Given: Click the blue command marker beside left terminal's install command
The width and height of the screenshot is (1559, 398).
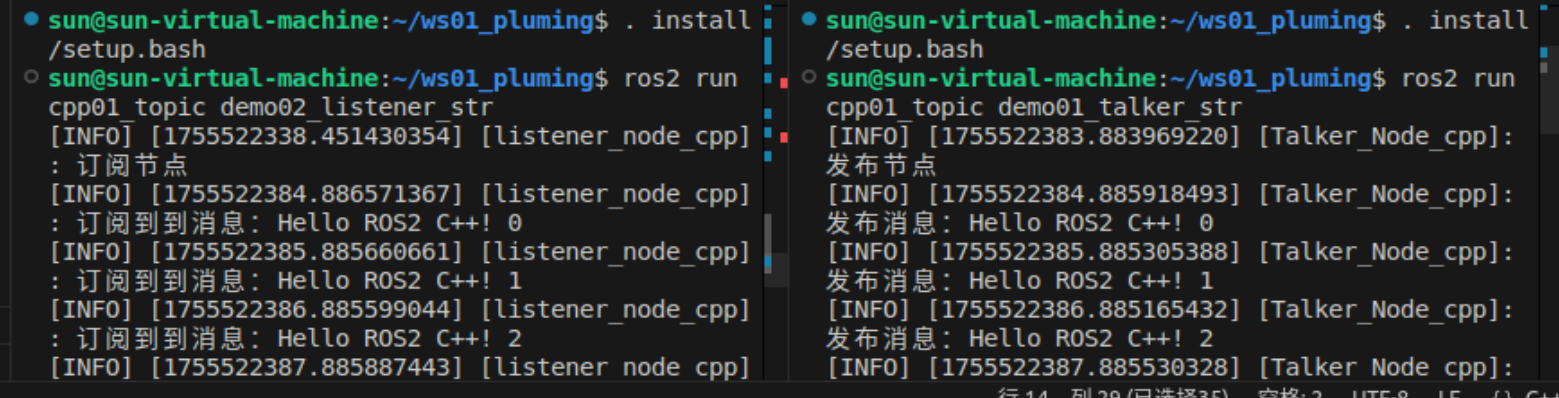Looking at the screenshot, I should 31,20.
